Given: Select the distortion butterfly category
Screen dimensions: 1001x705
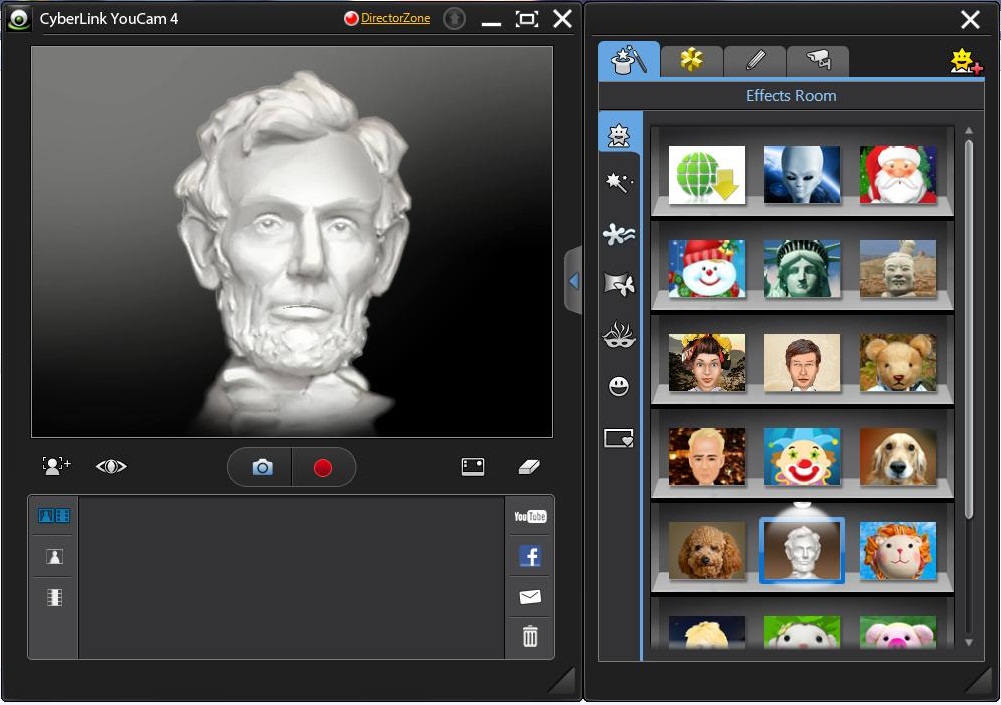Looking at the screenshot, I should 619,284.
